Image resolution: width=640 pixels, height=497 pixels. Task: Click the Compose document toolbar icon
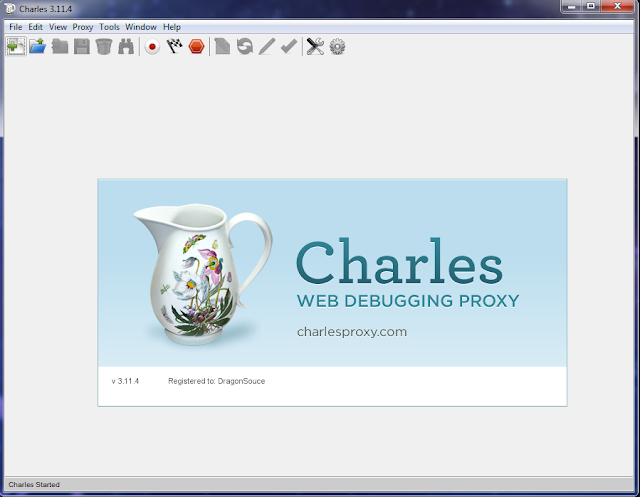pos(222,46)
